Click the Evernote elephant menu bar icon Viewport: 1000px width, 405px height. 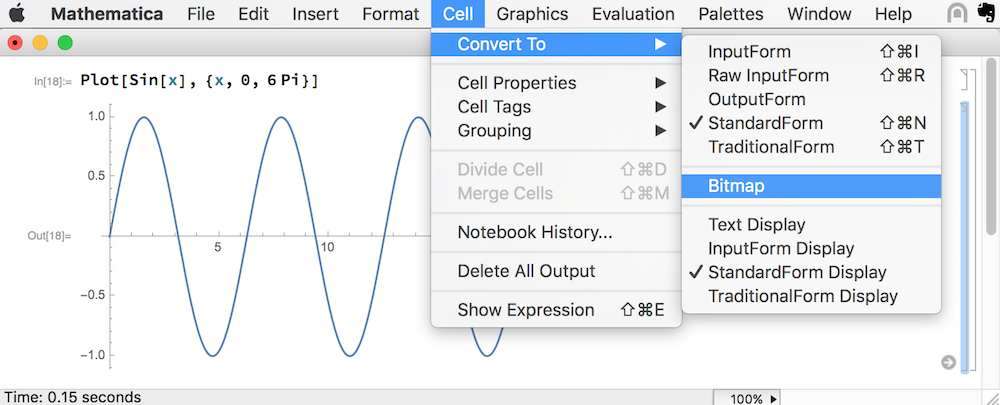984,14
